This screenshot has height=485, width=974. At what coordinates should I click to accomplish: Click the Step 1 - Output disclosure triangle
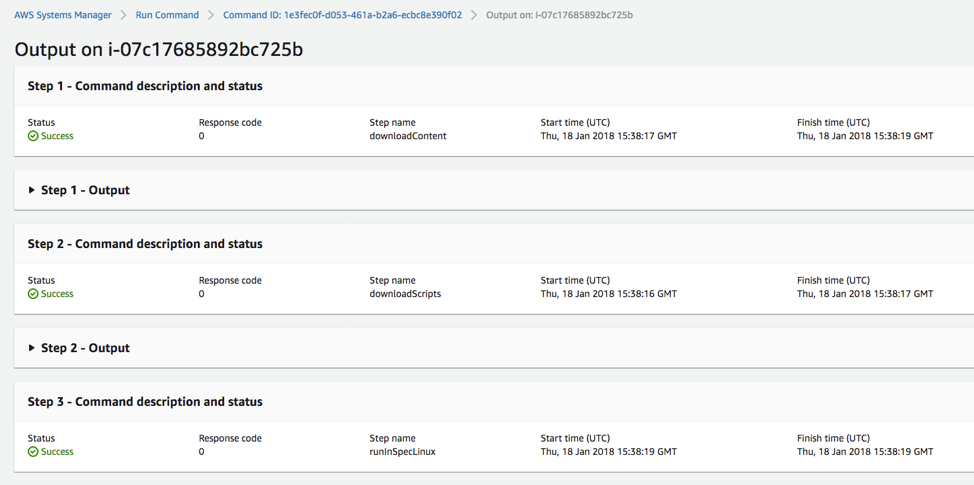point(32,190)
